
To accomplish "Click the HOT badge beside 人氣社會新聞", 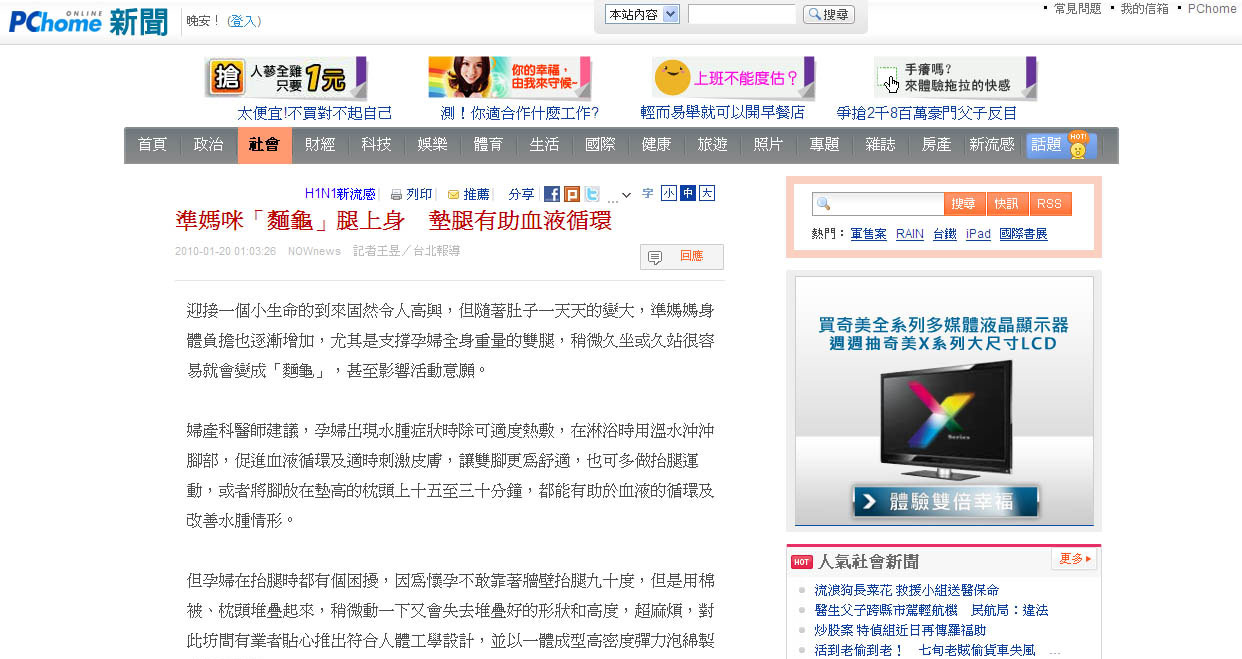I will point(801,562).
